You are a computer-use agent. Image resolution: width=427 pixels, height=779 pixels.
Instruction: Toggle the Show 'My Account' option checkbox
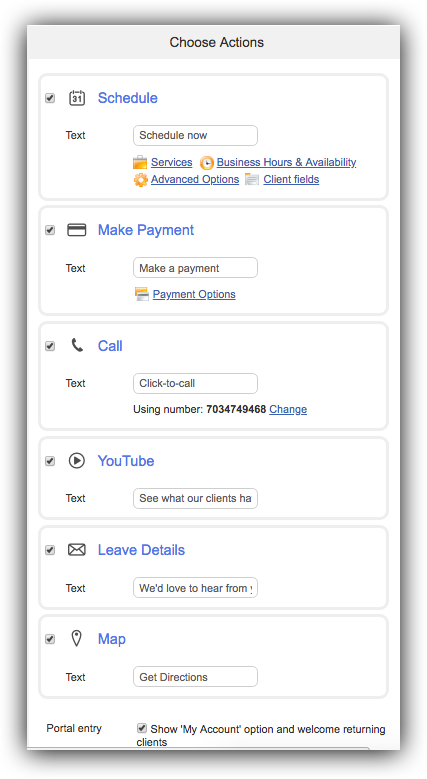click(142, 728)
